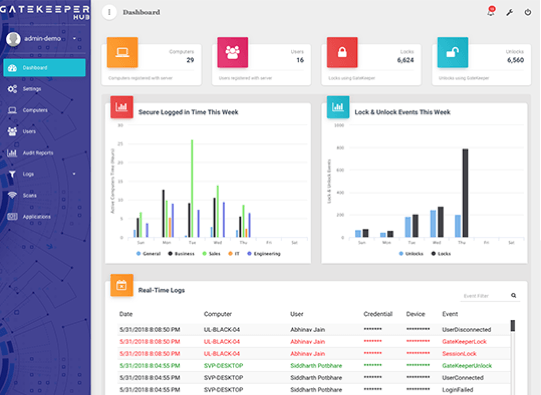541x395 pixels.
Task: Click the Event Filter input field
Action: pyautogui.click(x=485, y=296)
